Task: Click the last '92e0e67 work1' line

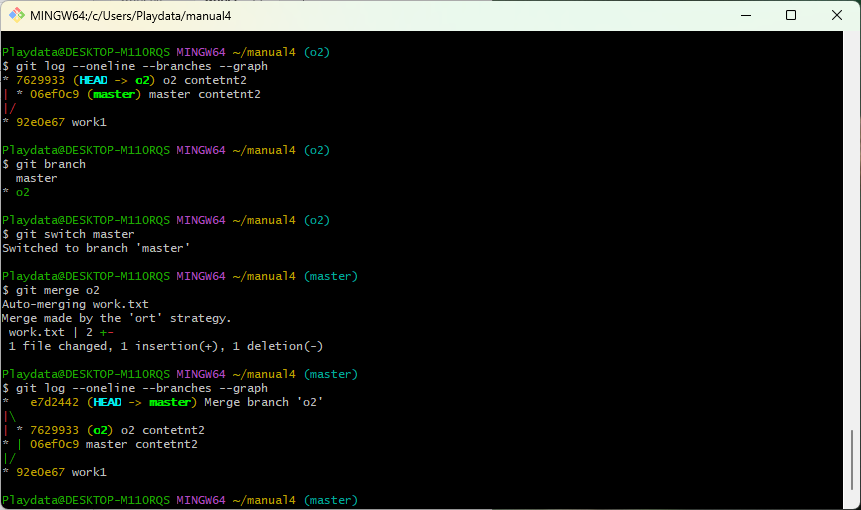Action: [54, 472]
